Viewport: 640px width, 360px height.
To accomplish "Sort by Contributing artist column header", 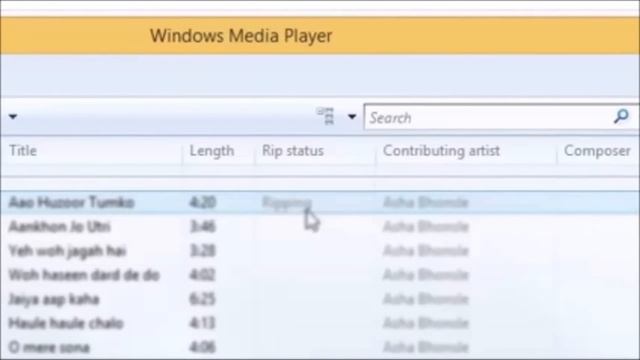I will click(x=441, y=151).
